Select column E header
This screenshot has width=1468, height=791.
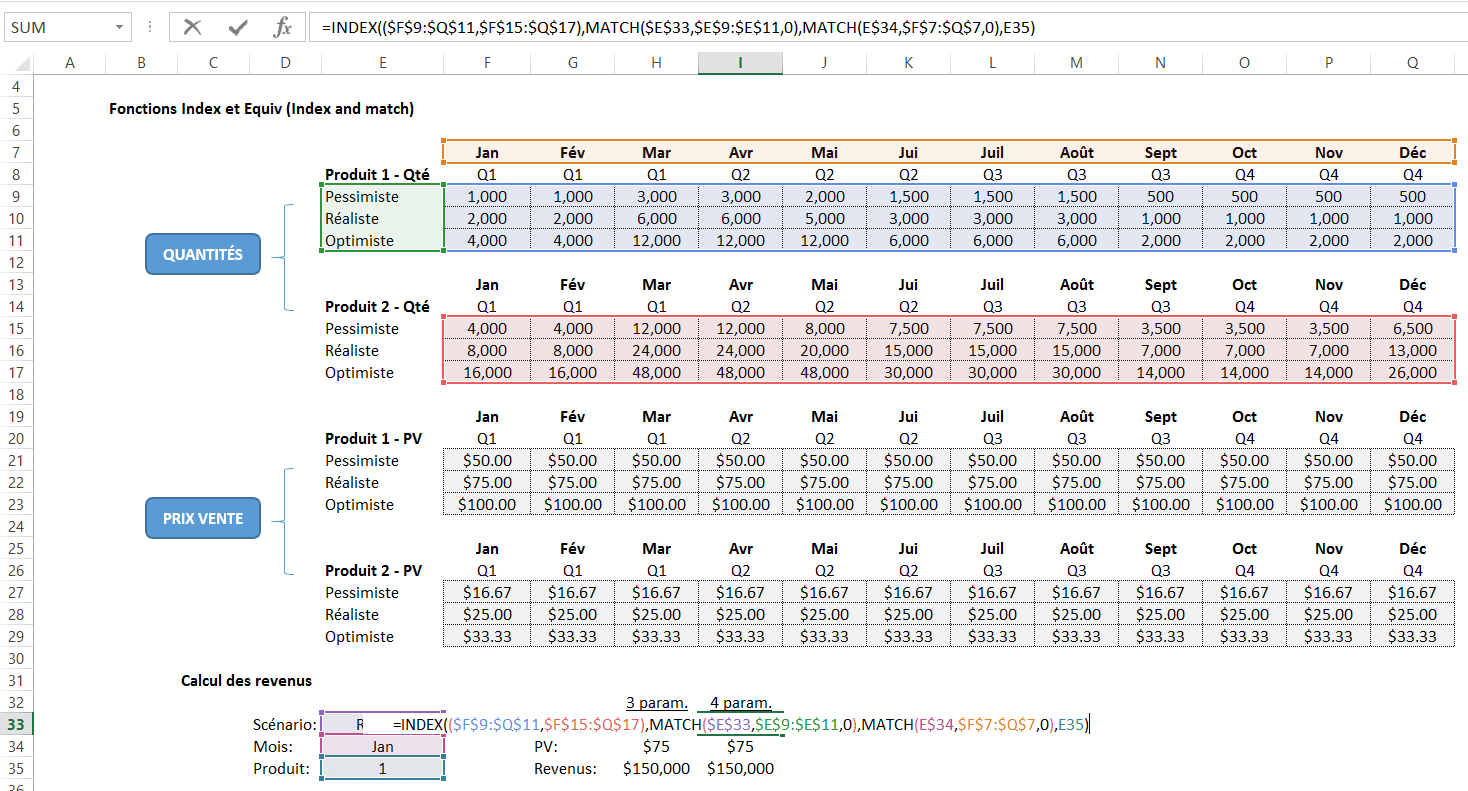[x=382, y=63]
